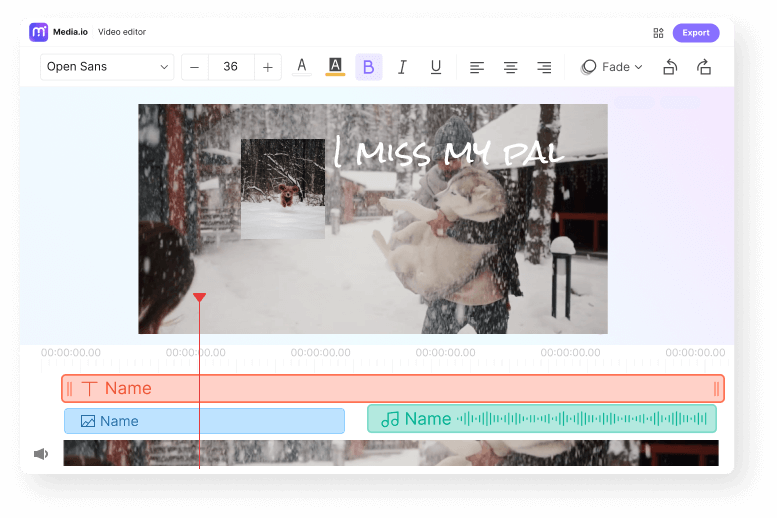Click the Export button
The width and height of the screenshot is (777, 518).
coord(696,33)
